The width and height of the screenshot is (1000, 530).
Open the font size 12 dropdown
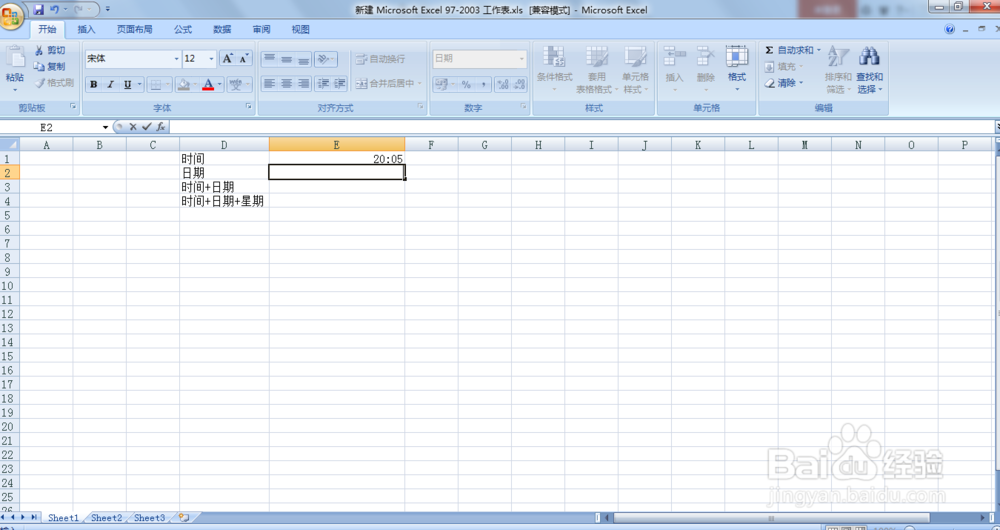(x=212, y=59)
